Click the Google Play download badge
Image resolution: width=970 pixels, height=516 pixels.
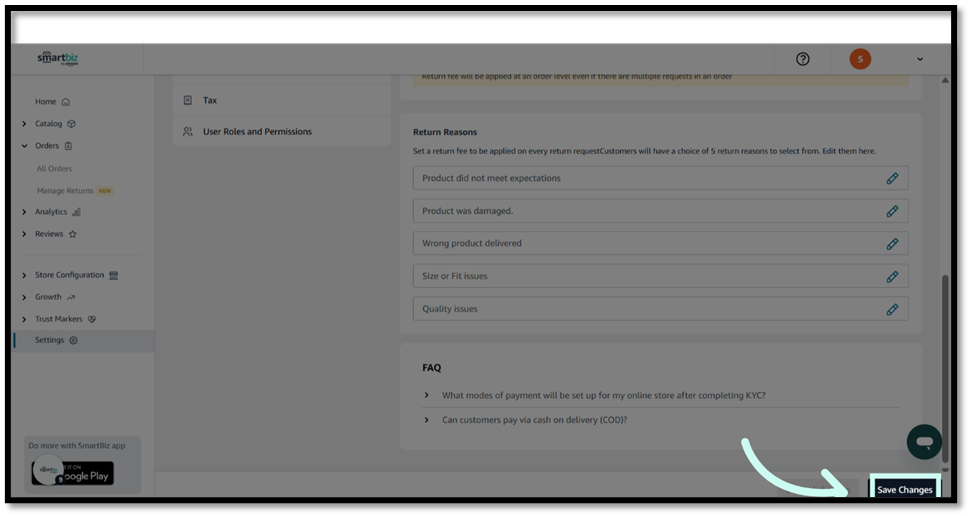point(72,473)
